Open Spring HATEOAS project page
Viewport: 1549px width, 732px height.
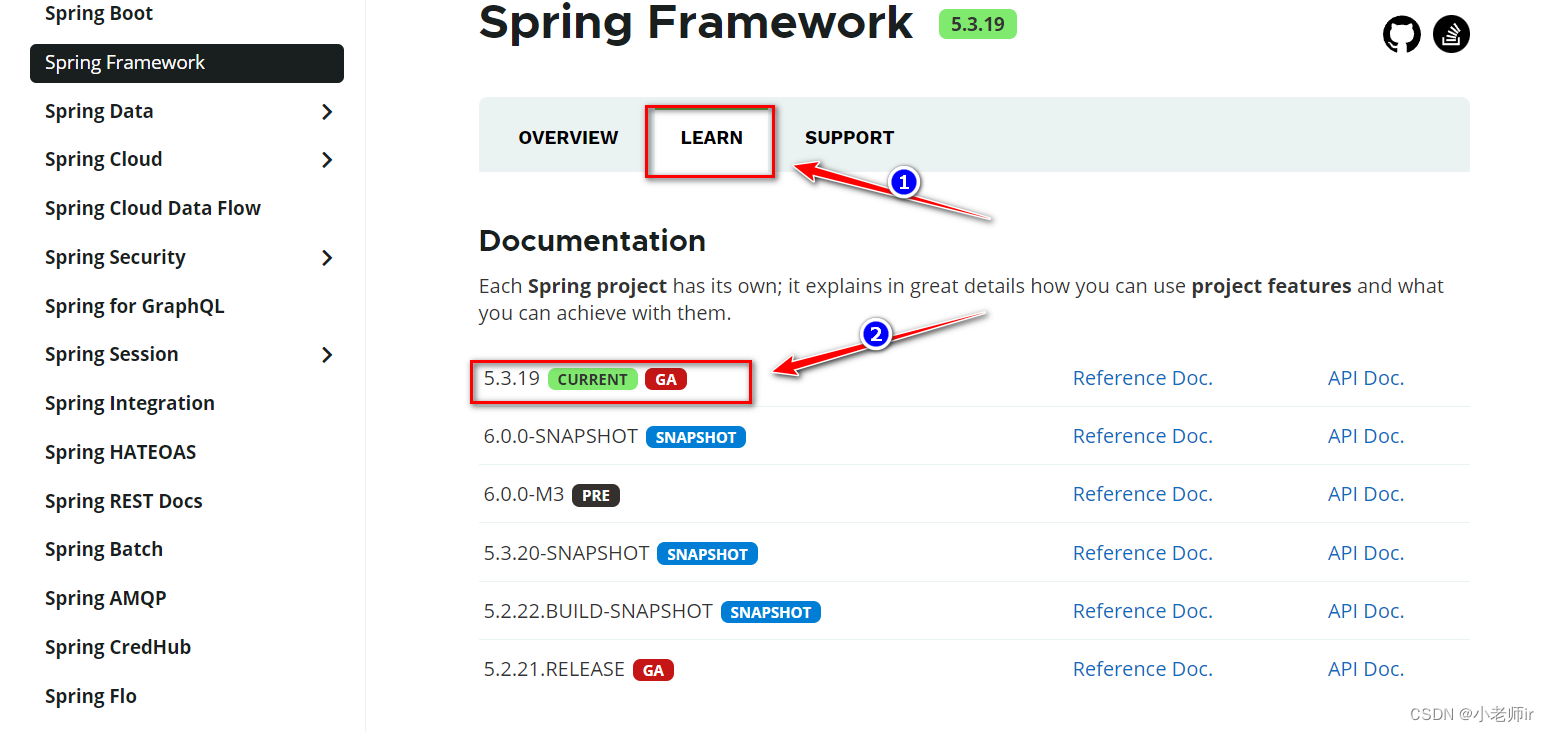click(120, 452)
